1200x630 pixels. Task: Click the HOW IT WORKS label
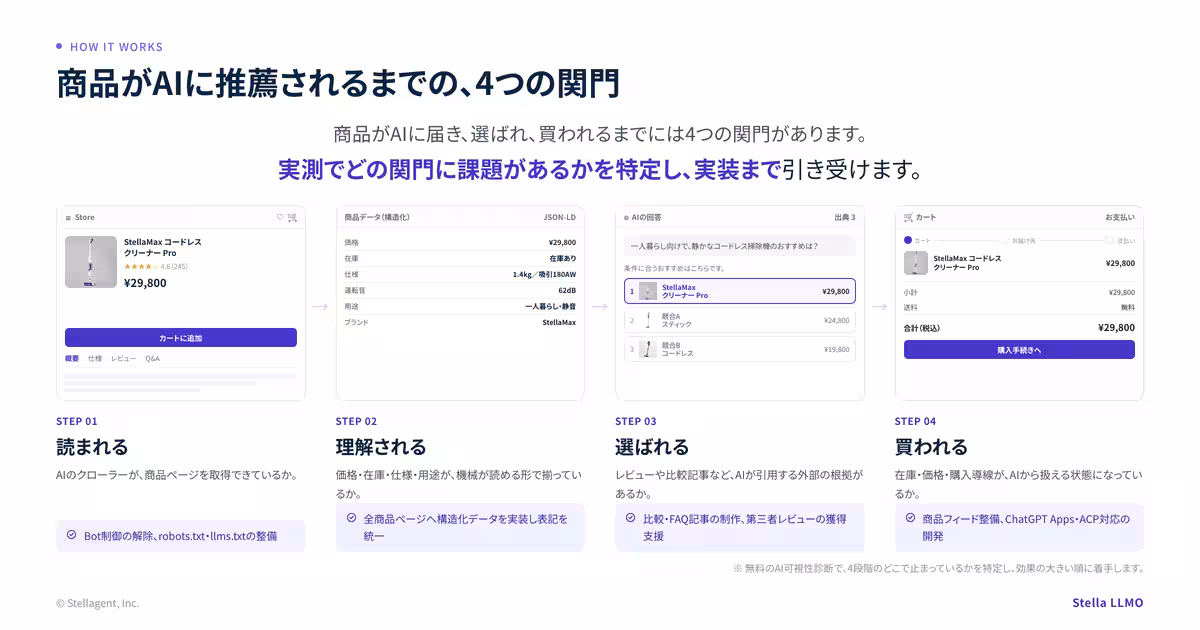point(116,47)
